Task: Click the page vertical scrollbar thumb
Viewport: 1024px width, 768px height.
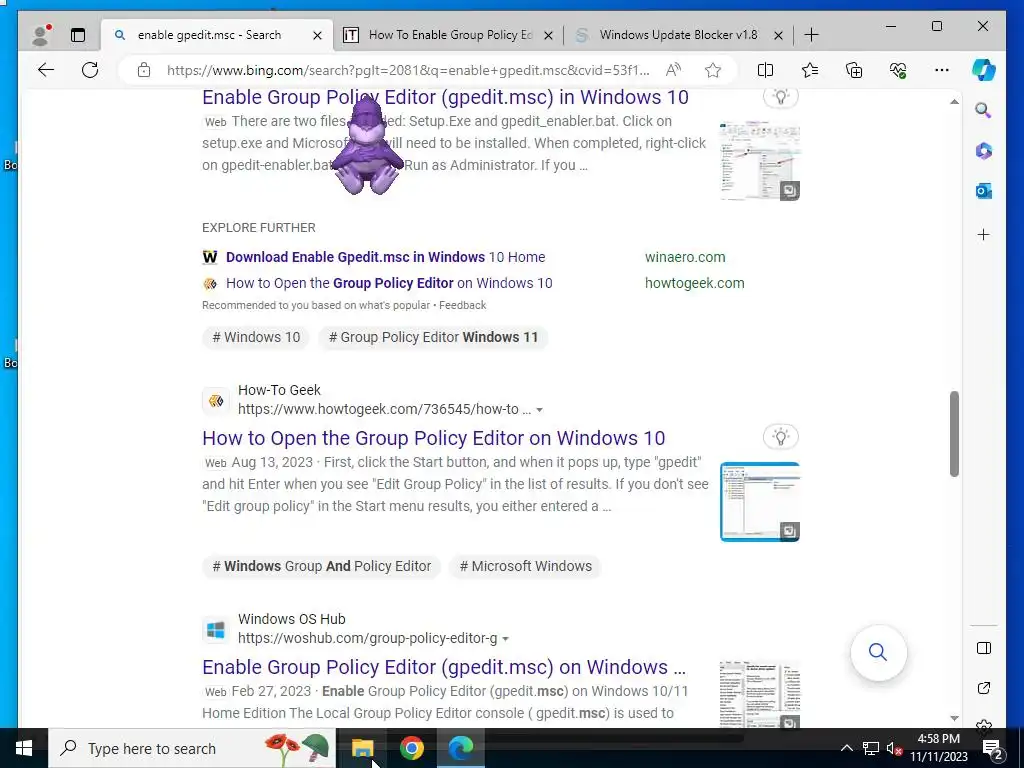Action: click(x=954, y=434)
